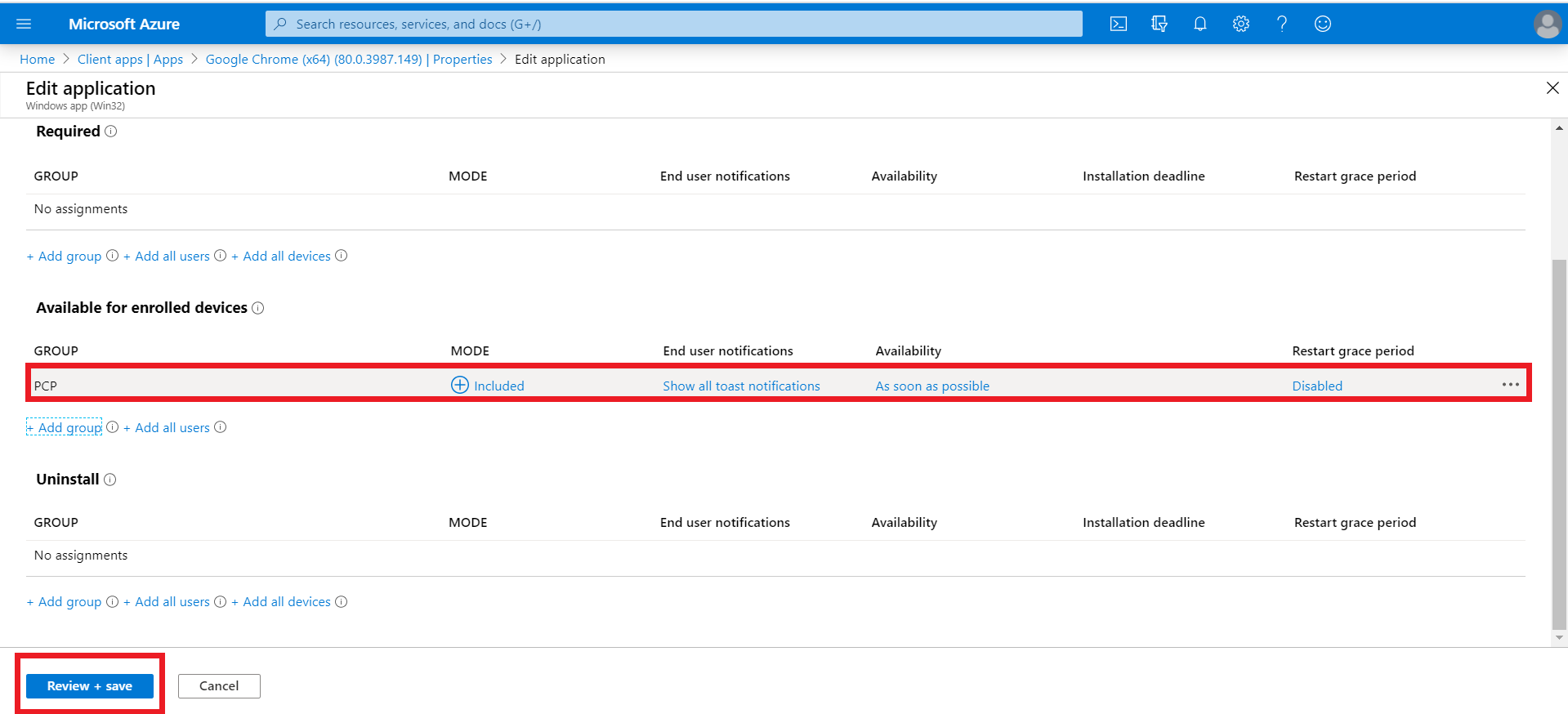Screen dimensions: 1568x714
Task: Click info icon after Add group under Available
Action: 113,427
